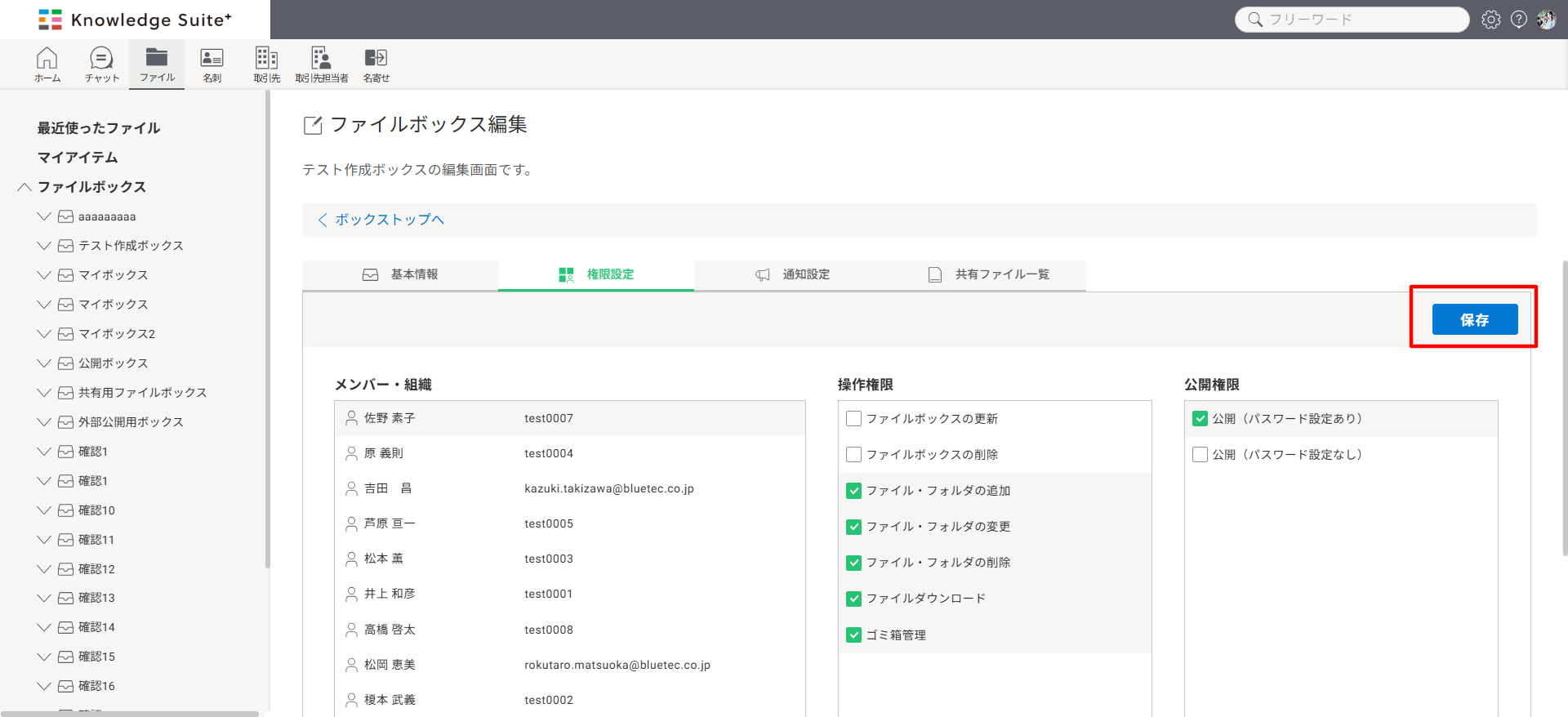
Task: Uncheck ゴミ箱管理 checkbox
Action: (x=854, y=635)
